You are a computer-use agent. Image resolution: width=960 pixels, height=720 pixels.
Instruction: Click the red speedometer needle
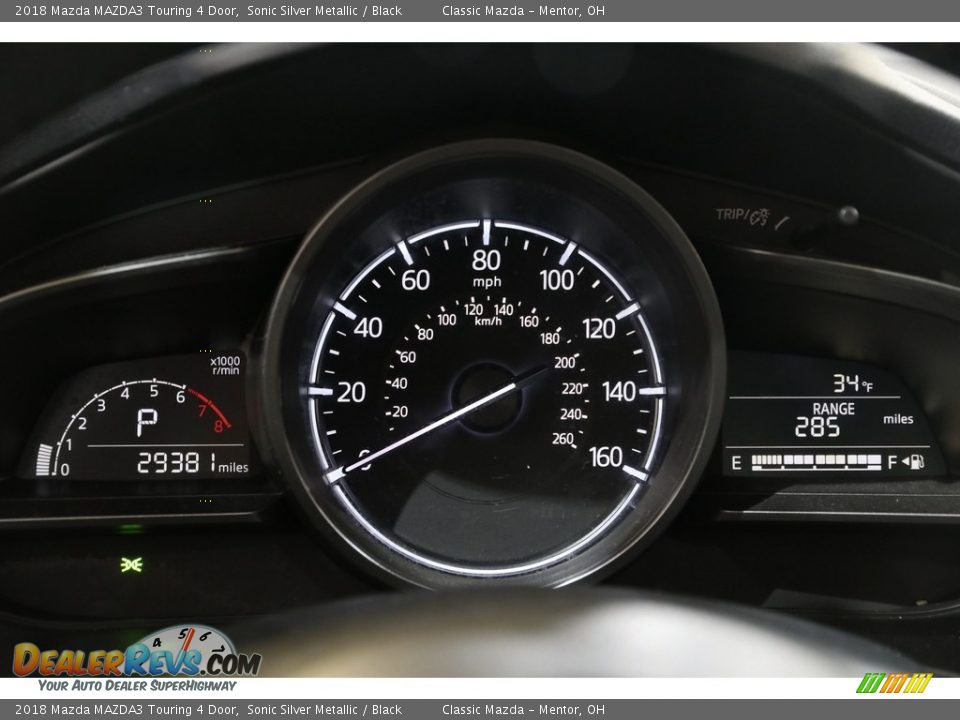point(440,424)
